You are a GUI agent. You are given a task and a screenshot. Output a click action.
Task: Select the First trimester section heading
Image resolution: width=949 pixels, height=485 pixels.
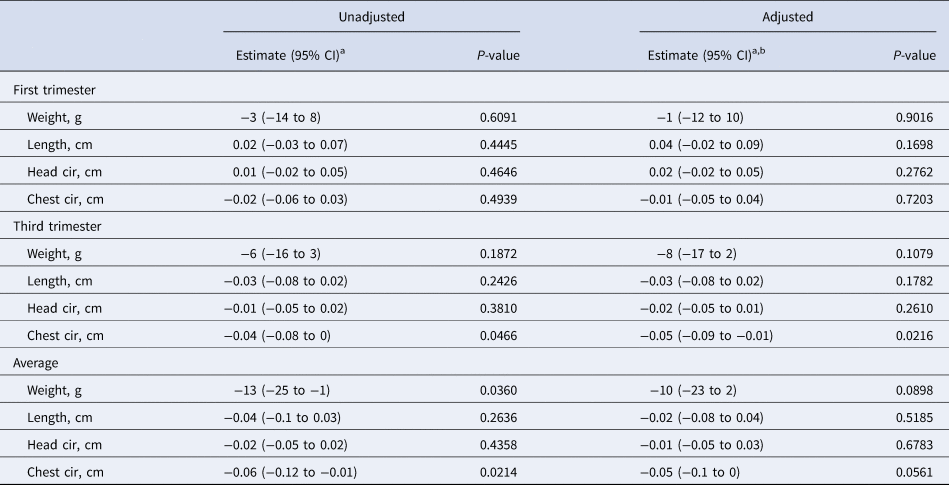pos(54,90)
